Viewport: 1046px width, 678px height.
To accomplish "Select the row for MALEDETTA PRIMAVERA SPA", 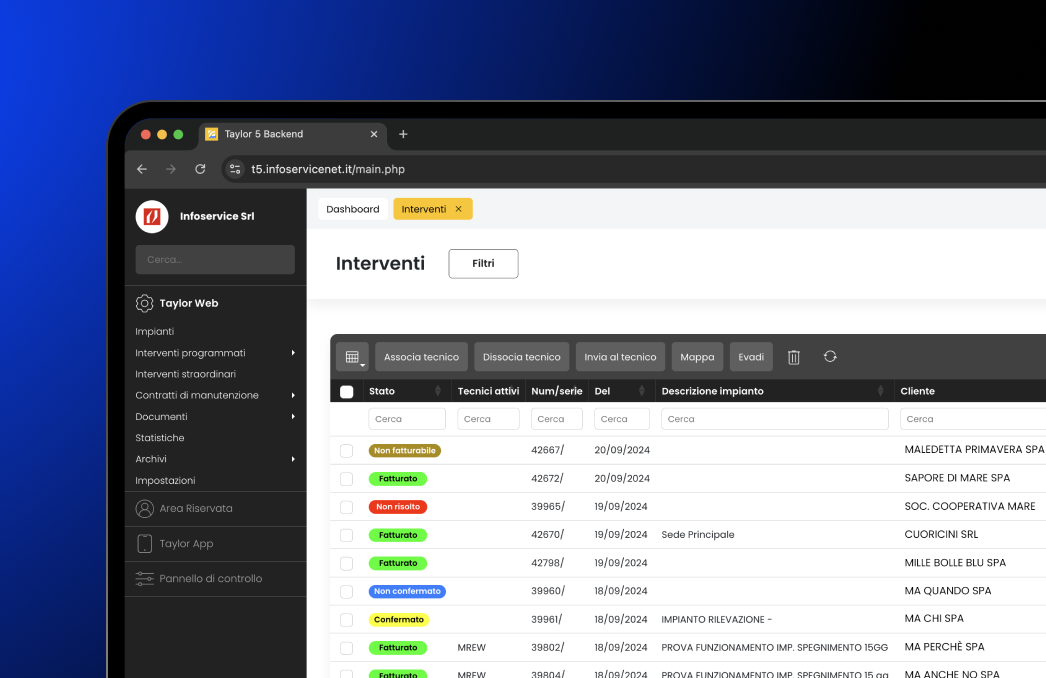I will click(x=347, y=450).
